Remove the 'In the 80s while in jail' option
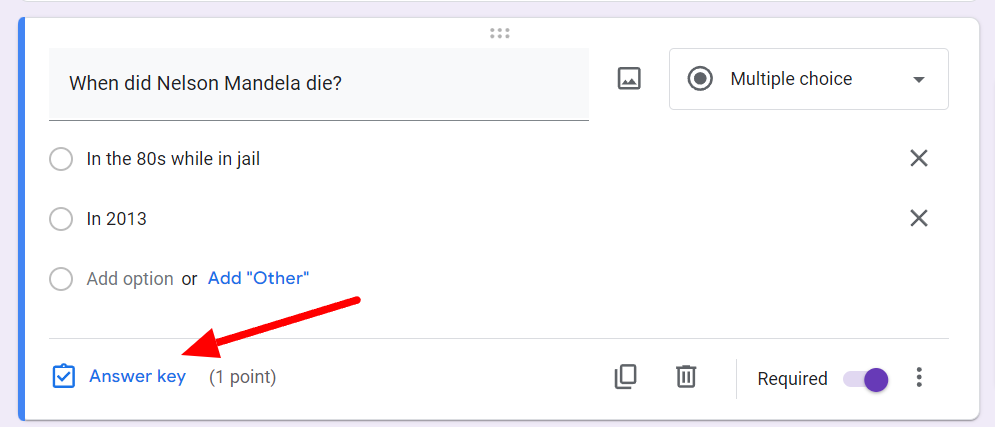The width and height of the screenshot is (995, 427). coord(919,158)
